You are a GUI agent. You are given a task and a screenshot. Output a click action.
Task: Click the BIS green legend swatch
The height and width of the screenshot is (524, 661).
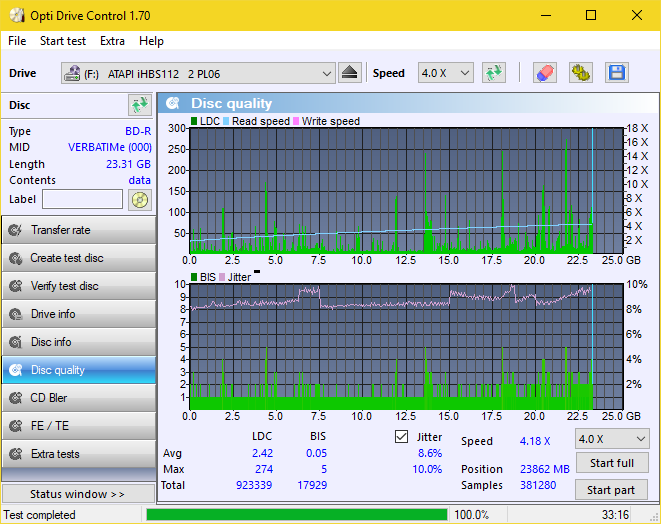click(194, 277)
